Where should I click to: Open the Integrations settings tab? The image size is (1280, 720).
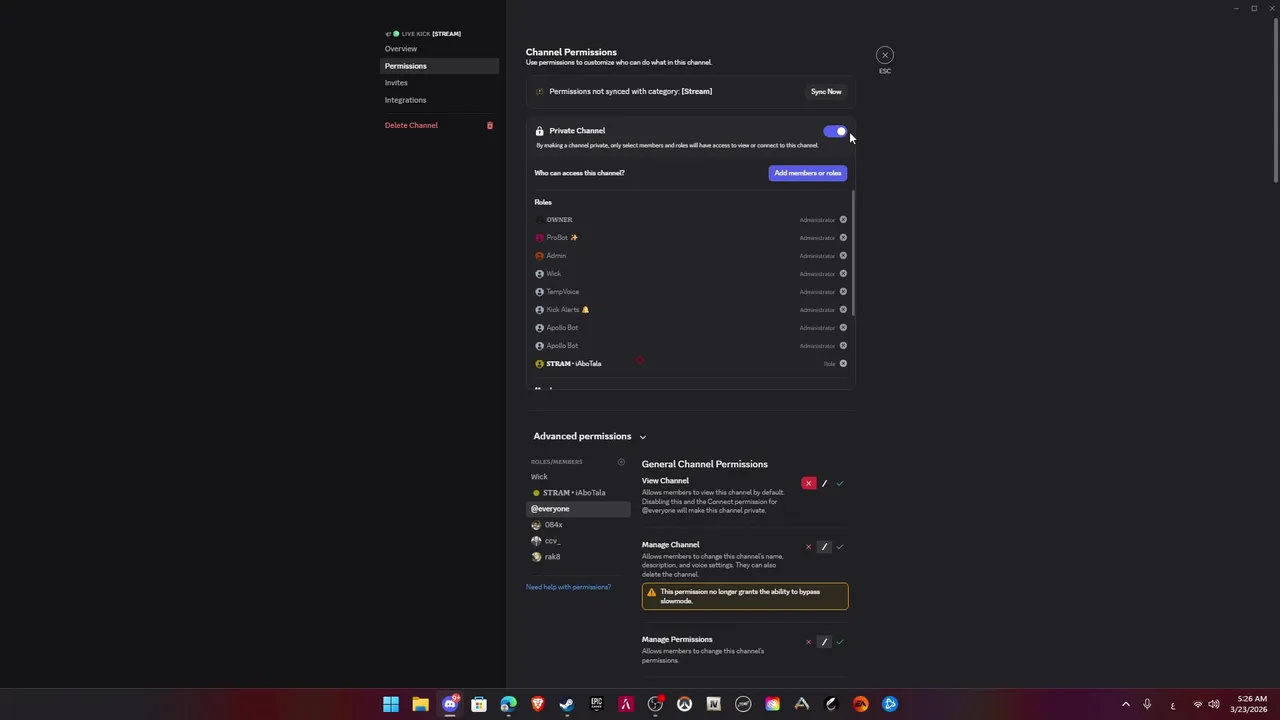[440, 100]
